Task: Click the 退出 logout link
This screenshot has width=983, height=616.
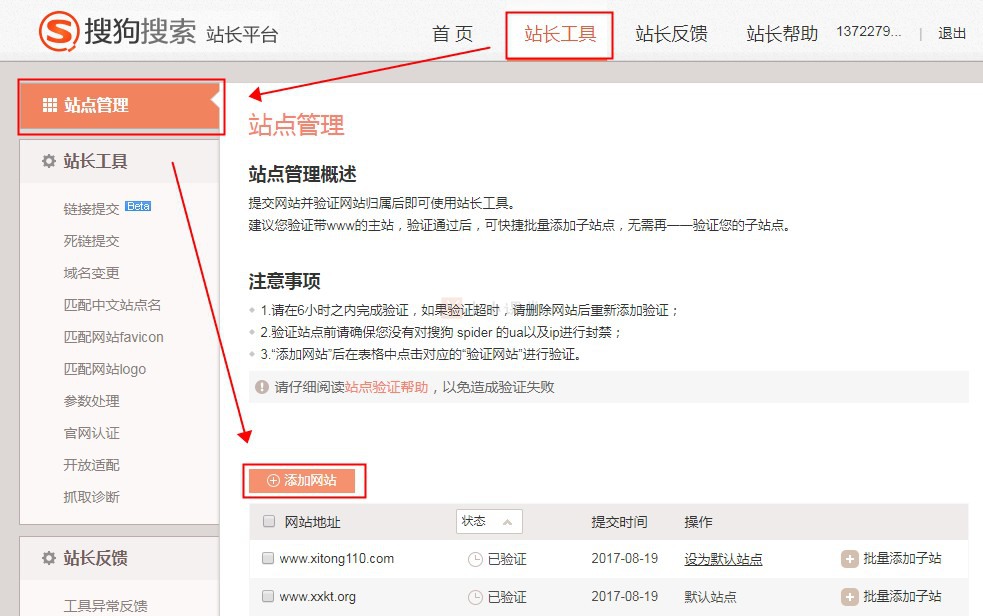Action: point(952,33)
